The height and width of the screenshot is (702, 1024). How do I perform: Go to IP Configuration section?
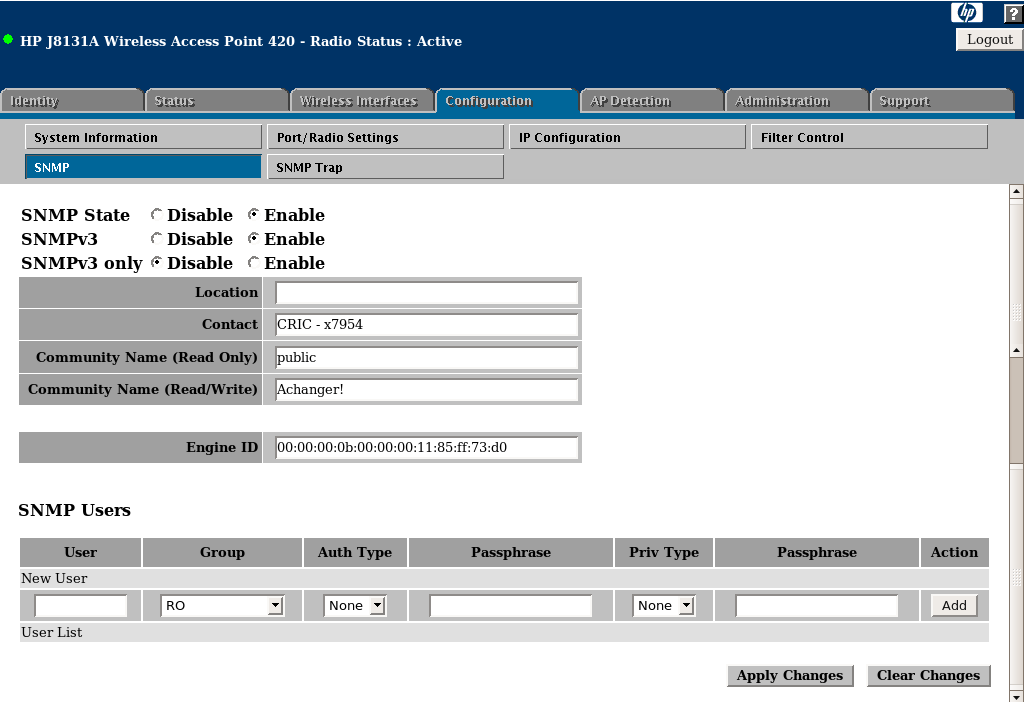627,138
